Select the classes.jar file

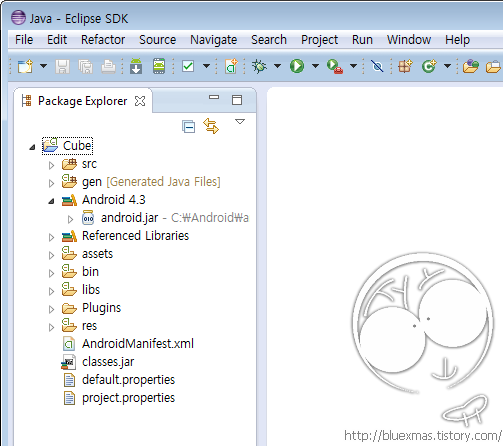pyautogui.click(x=98, y=362)
